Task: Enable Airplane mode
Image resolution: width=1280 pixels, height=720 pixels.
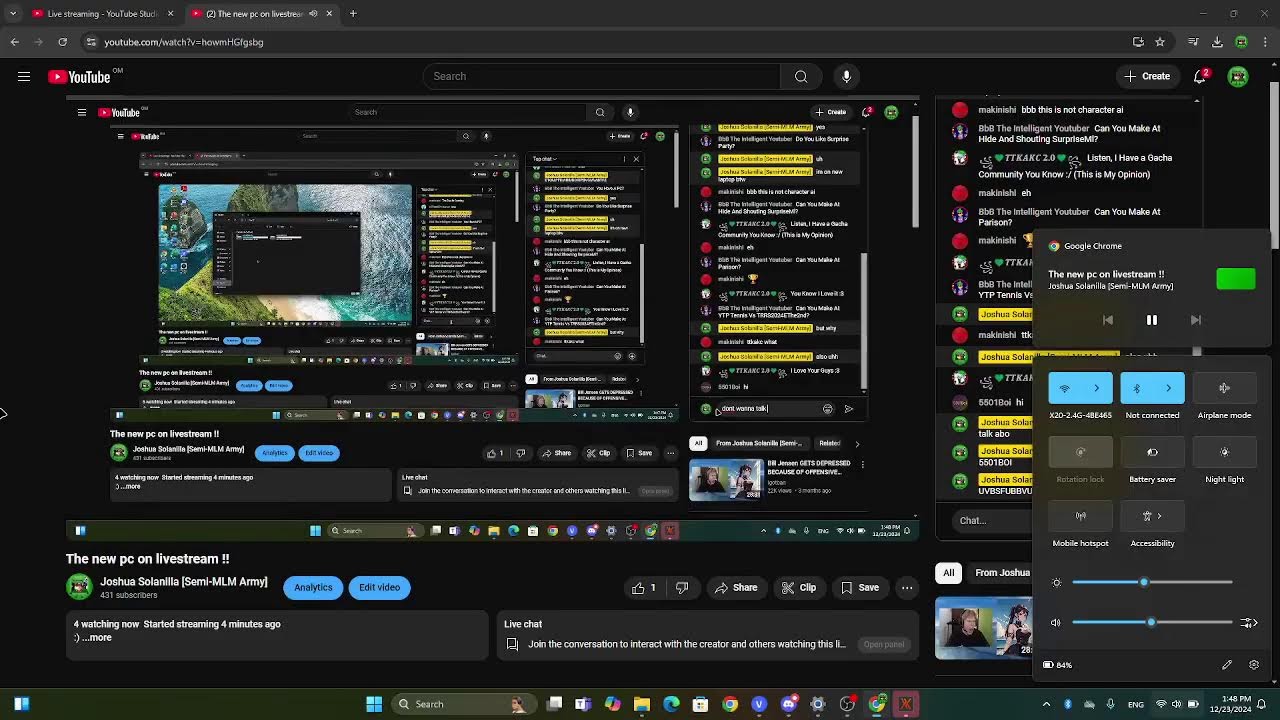Action: [1224, 388]
